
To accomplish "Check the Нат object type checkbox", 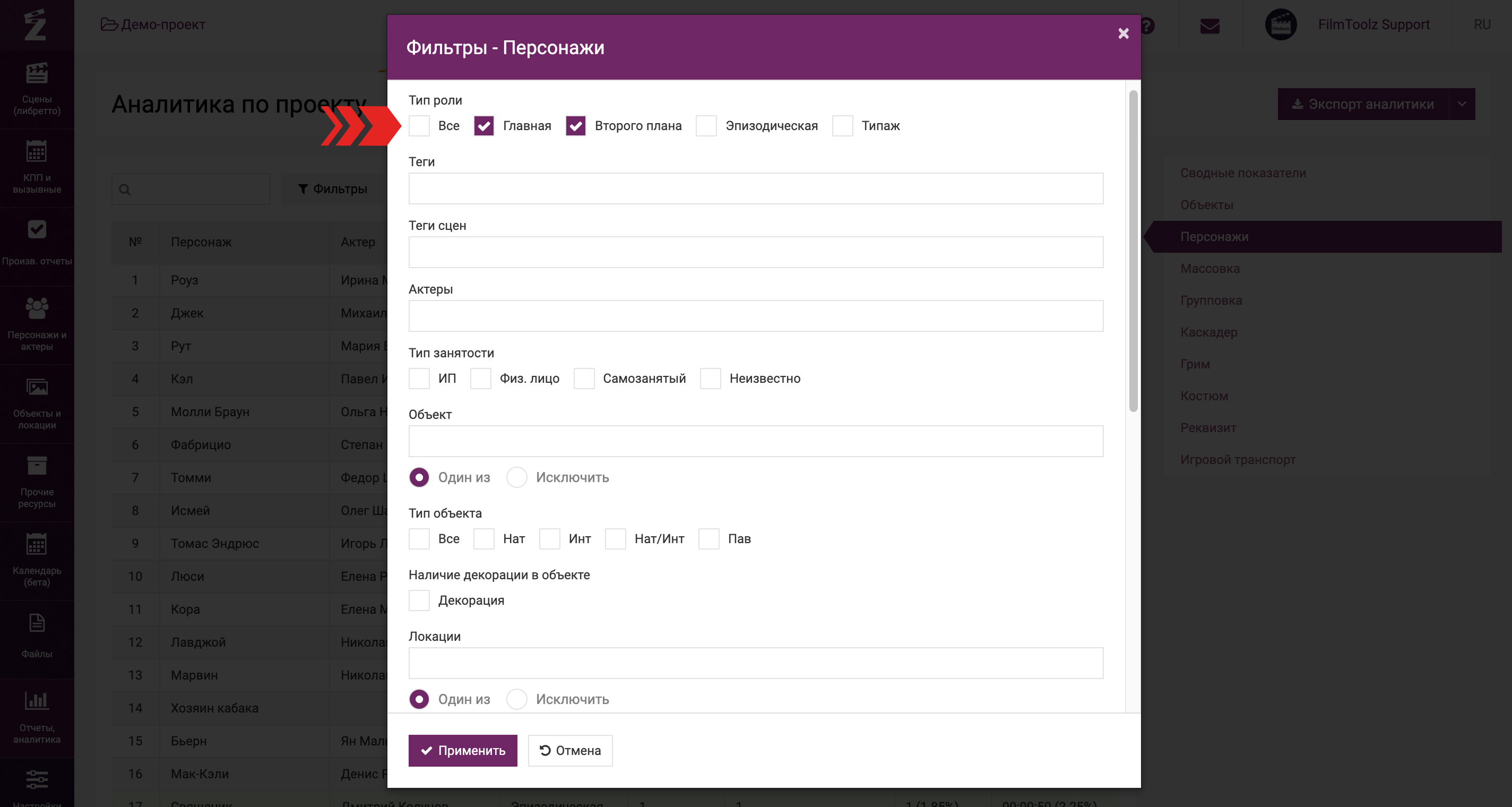I will point(484,538).
